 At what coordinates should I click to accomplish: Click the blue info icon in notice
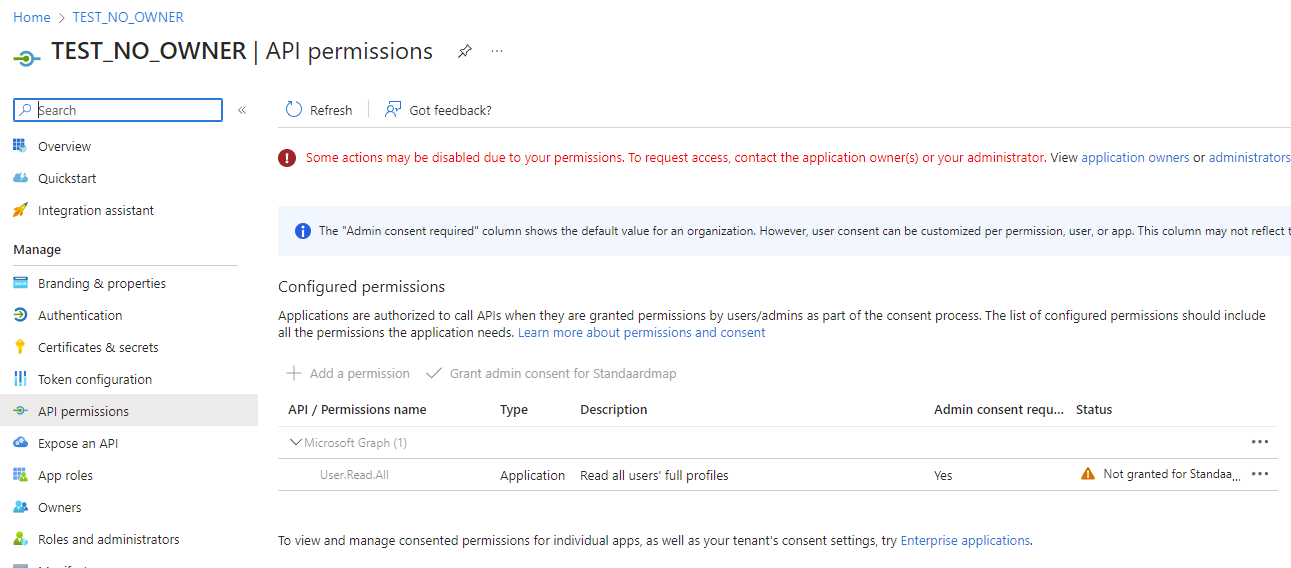pos(302,231)
